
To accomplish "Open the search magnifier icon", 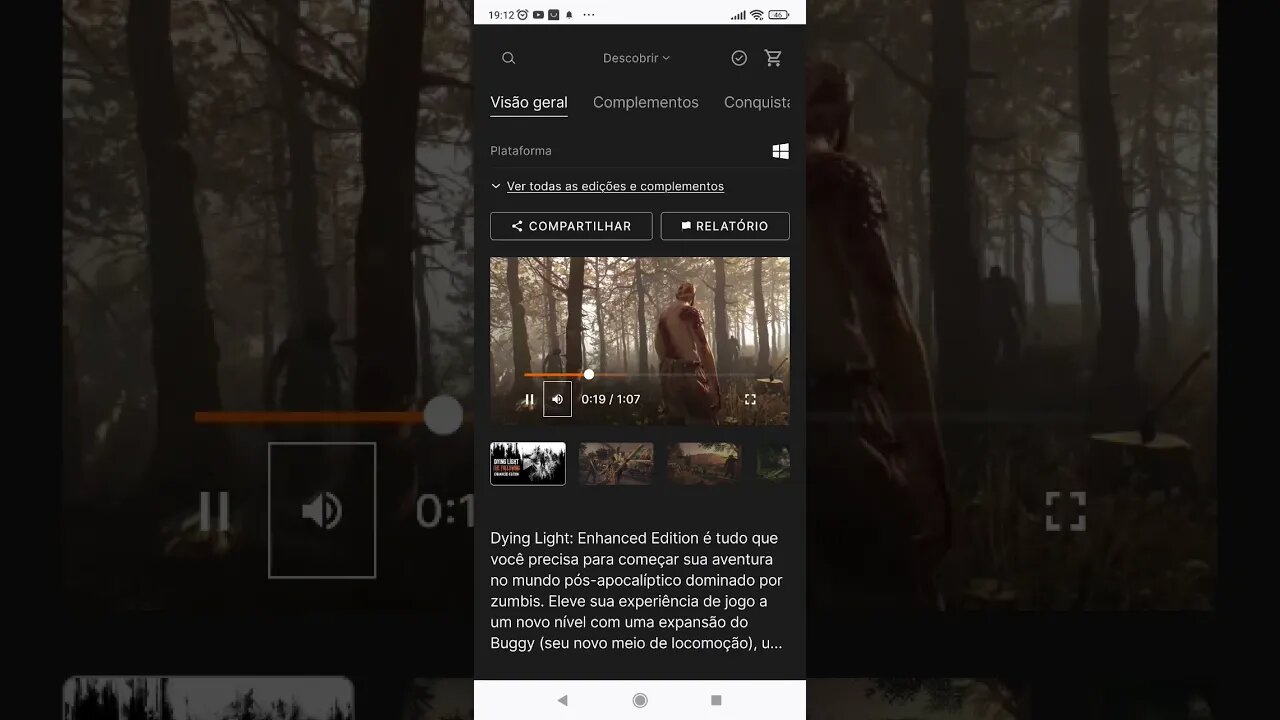I will coord(508,58).
